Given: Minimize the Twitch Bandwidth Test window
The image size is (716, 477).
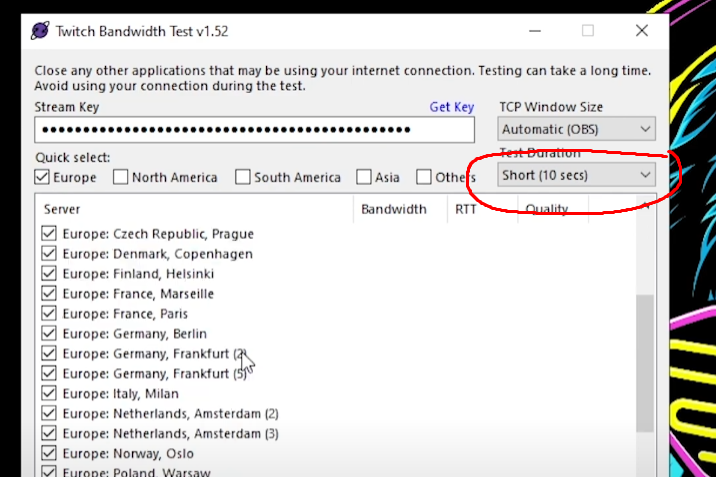Looking at the screenshot, I should pyautogui.click(x=535, y=31).
